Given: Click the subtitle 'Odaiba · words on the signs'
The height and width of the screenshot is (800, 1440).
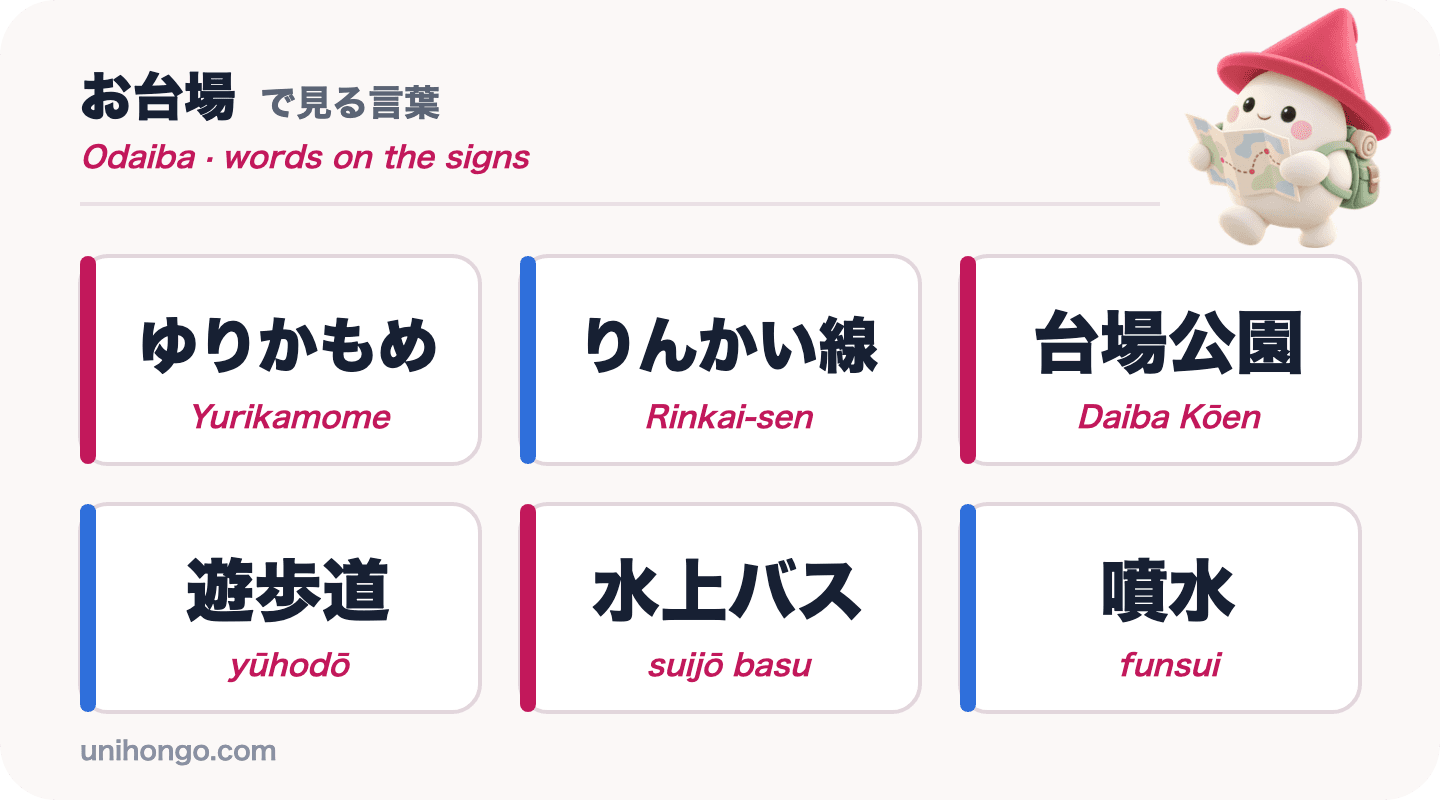Looking at the screenshot, I should pyautogui.click(x=306, y=157).
